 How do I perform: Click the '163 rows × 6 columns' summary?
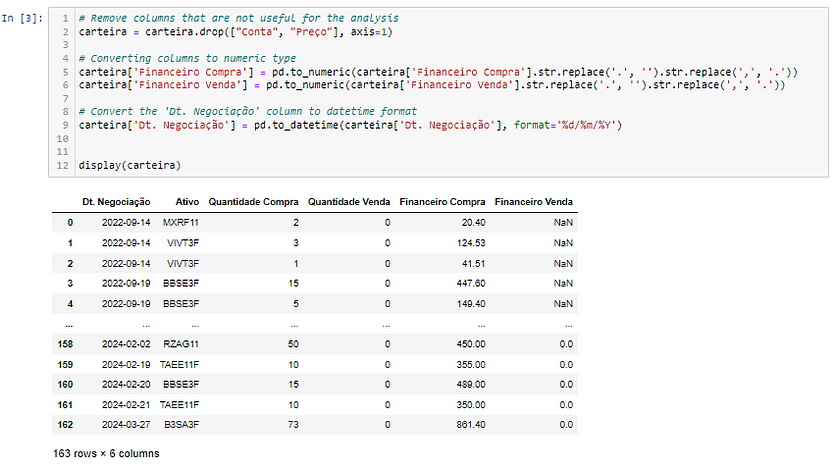(106, 453)
